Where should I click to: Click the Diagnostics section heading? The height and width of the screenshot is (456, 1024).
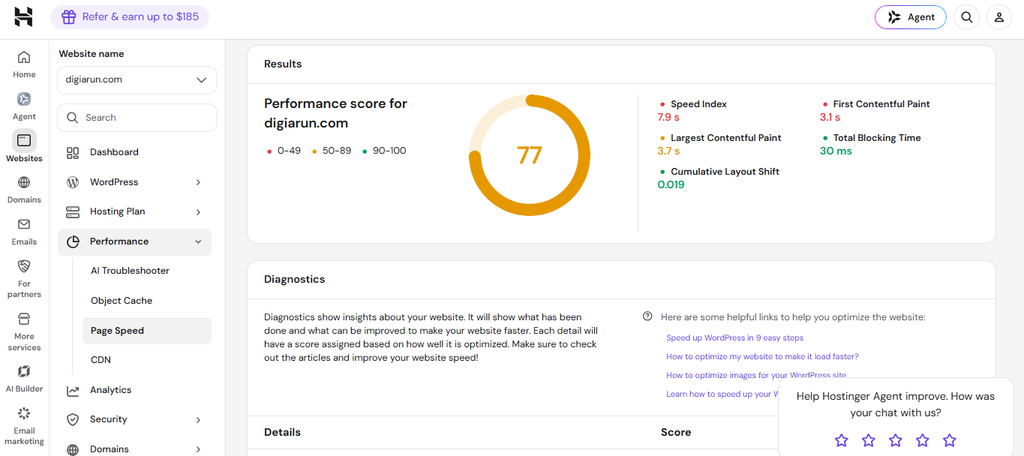295,279
